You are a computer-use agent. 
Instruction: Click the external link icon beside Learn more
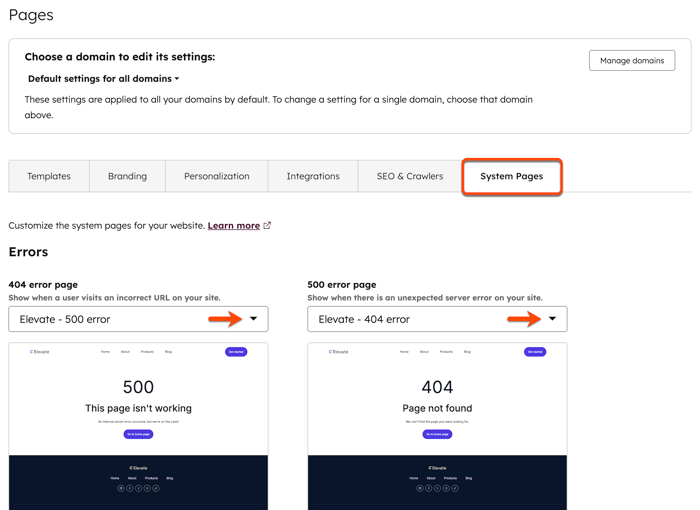point(267,226)
